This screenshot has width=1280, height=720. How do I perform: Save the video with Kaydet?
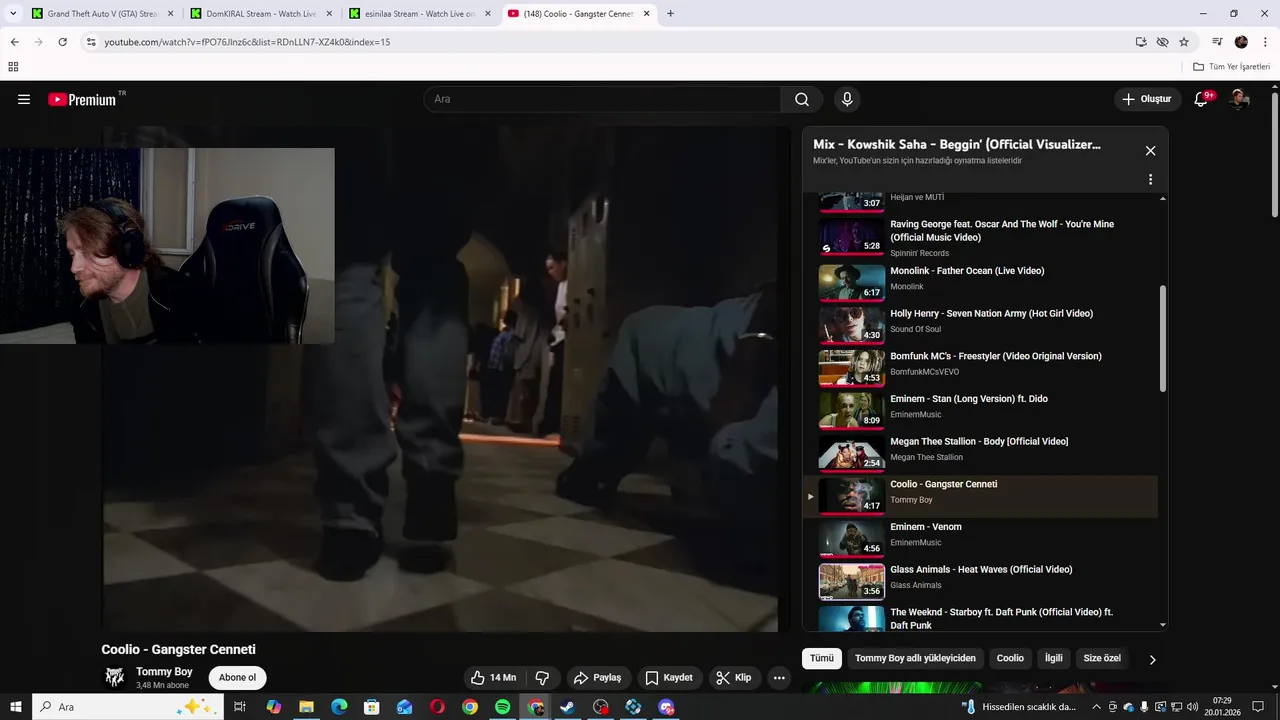click(x=669, y=678)
